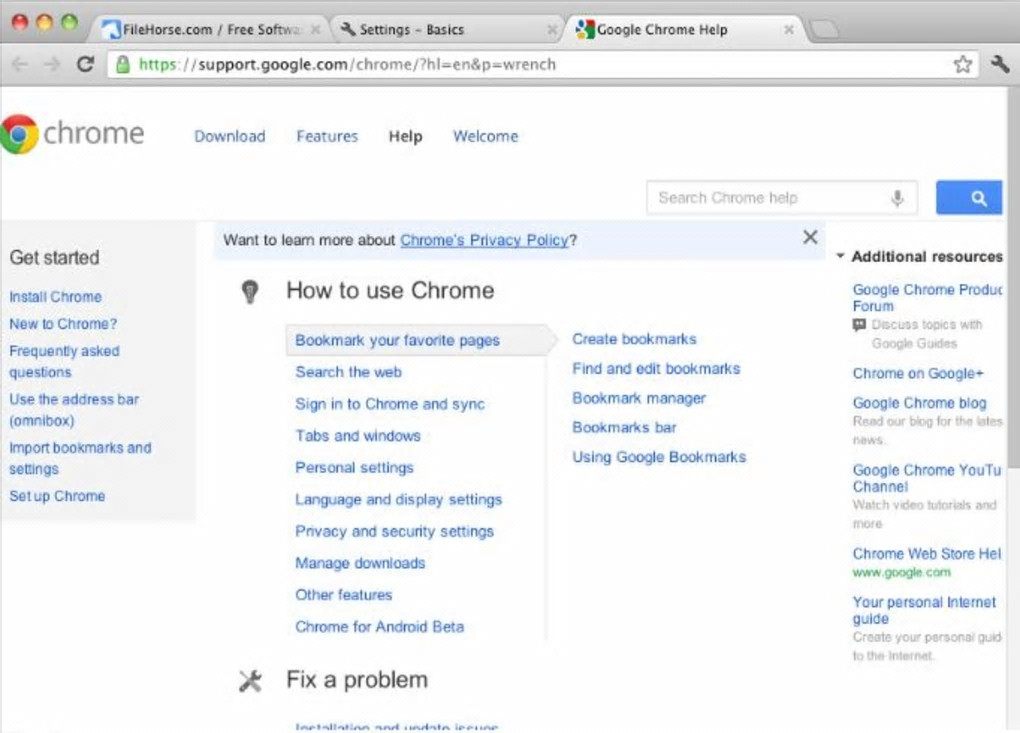Screen dimensions: 1020x733
Task: Click the reload page icon
Action: pyautogui.click(x=86, y=65)
